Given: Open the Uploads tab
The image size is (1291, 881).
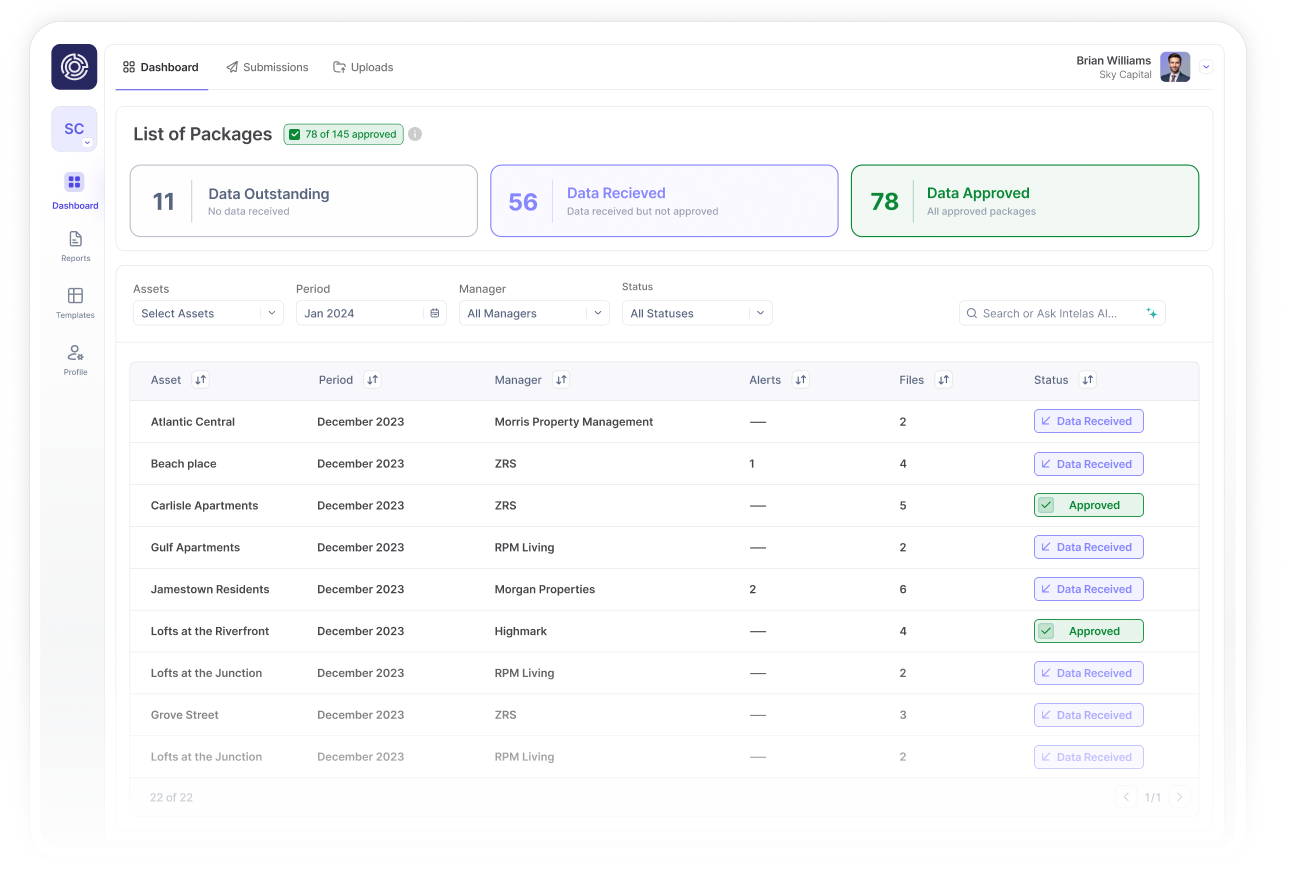Looking at the screenshot, I should pos(363,66).
